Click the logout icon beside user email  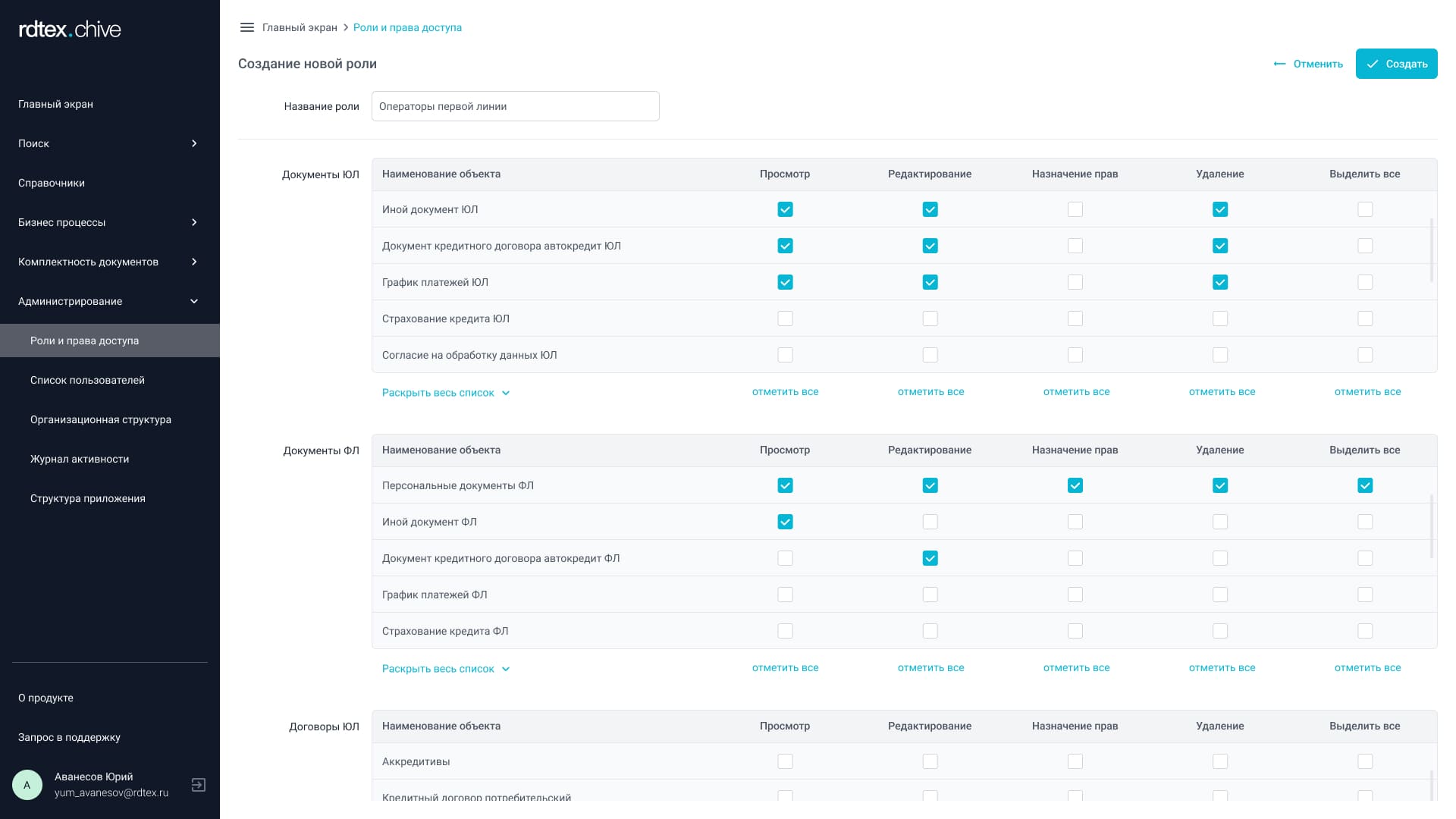click(199, 785)
